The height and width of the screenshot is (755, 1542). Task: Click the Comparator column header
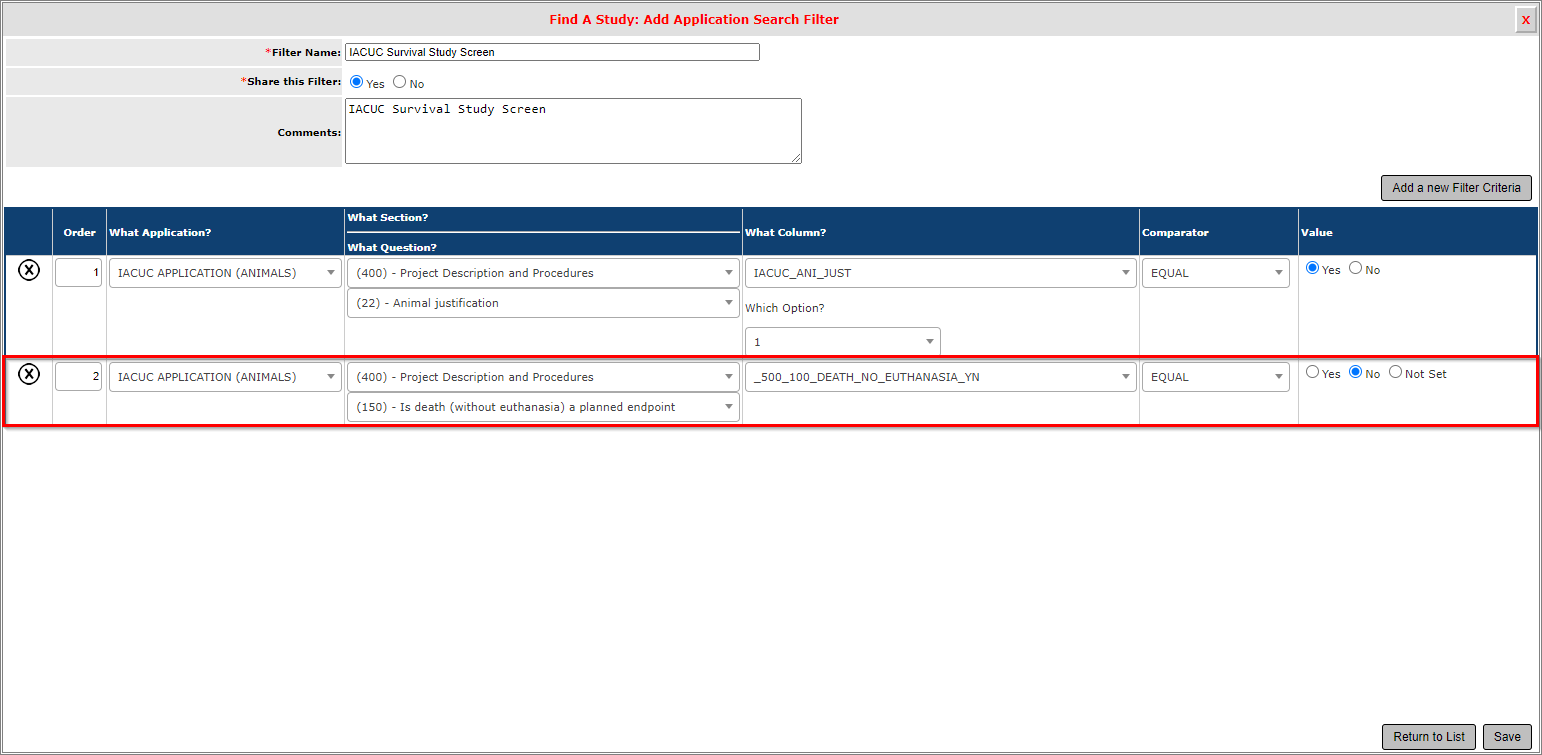click(1175, 233)
